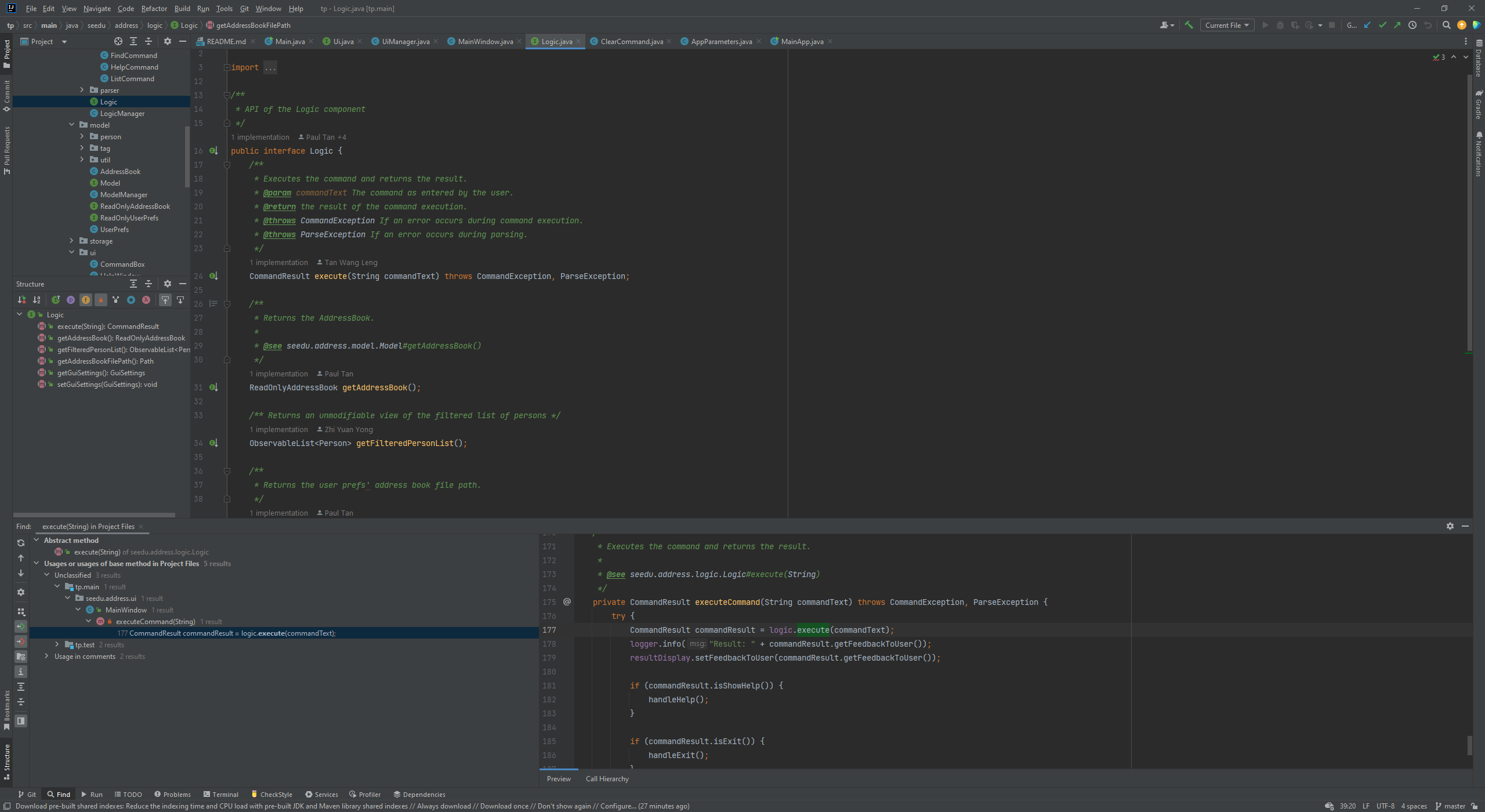Screen dimensions: 1485x812
Task: Open the Refactor menu
Action: click(x=154, y=8)
